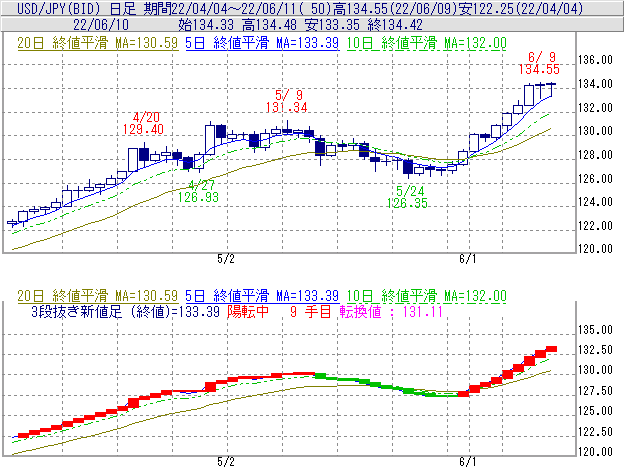Click the 122.50 axis label on lower chart

click(595, 432)
